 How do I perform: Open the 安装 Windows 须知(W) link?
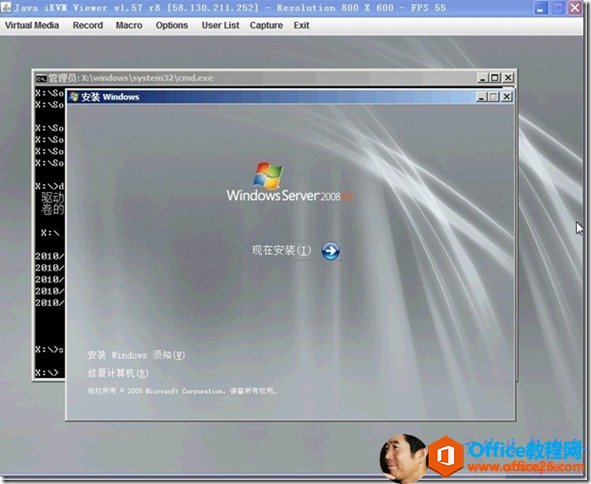tap(136, 355)
